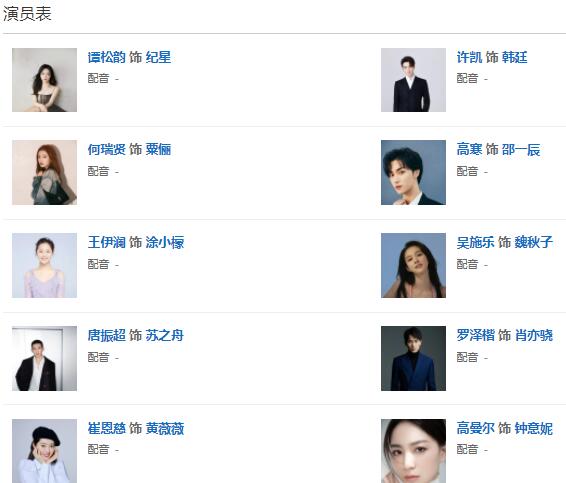The height and width of the screenshot is (483, 566).
Task: Open actor 何瑞贤's name link
Action: coord(106,149)
